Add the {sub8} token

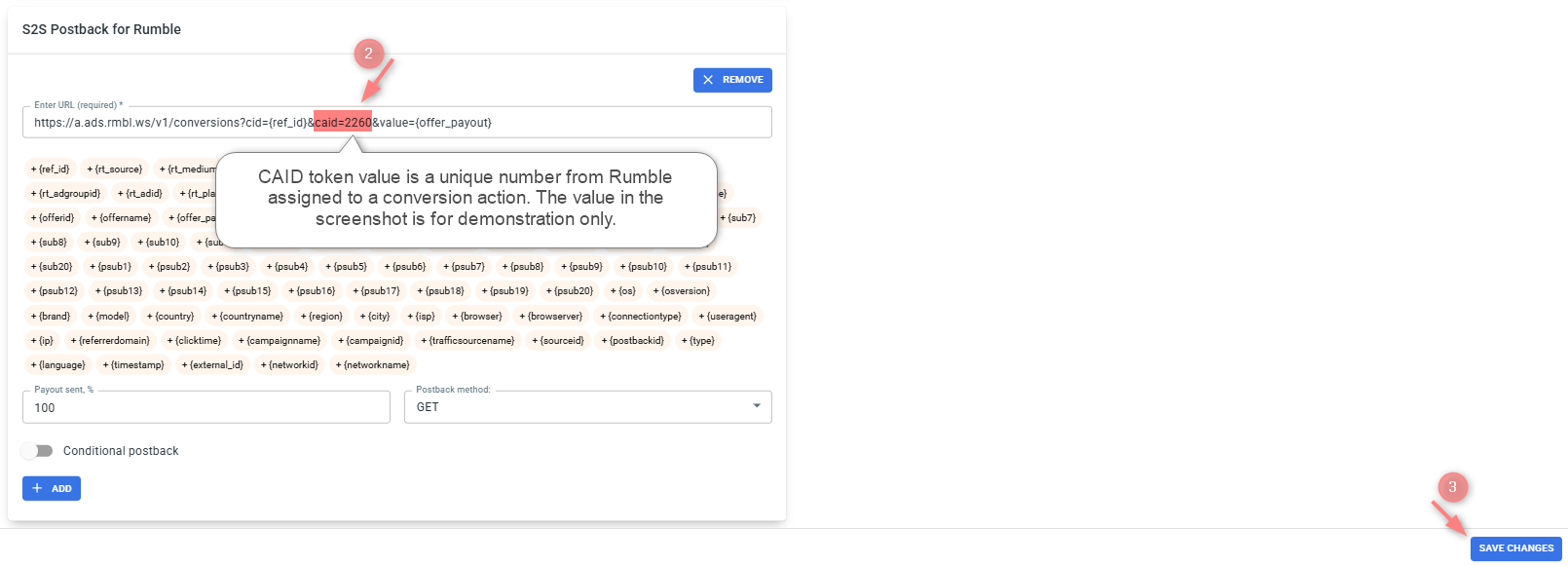click(x=49, y=243)
